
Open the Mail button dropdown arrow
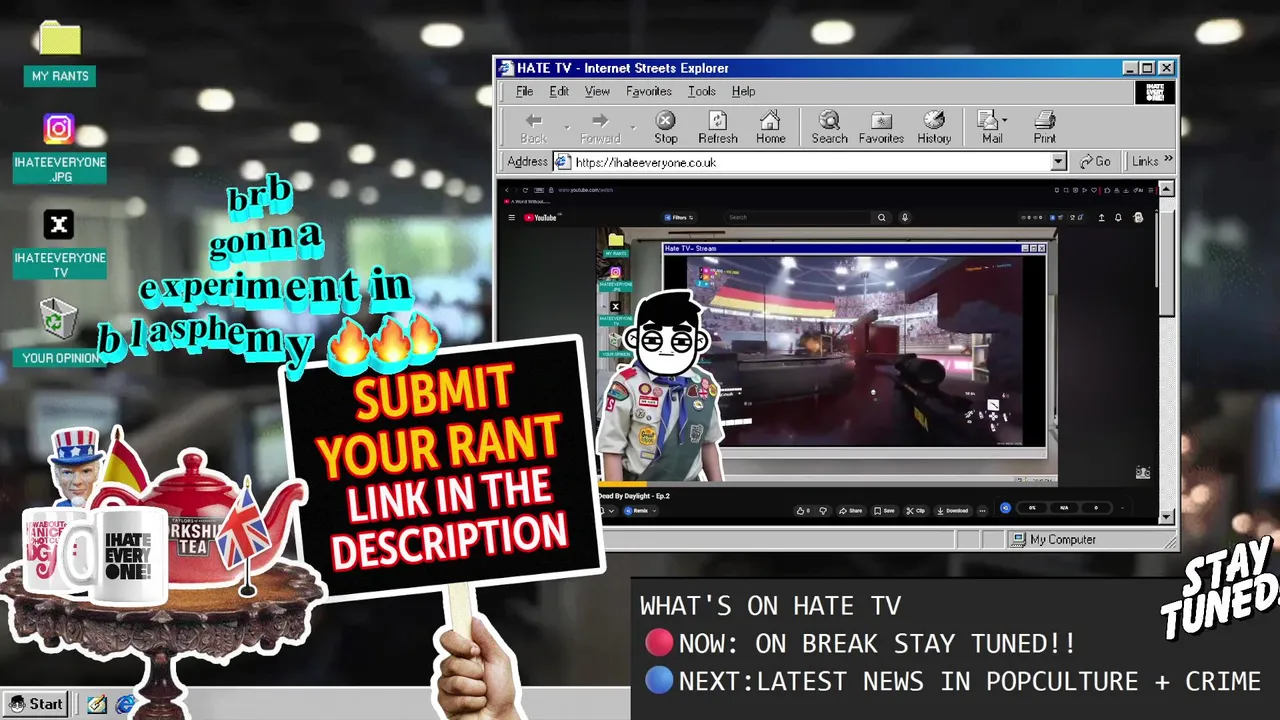pyautogui.click(x=1006, y=120)
